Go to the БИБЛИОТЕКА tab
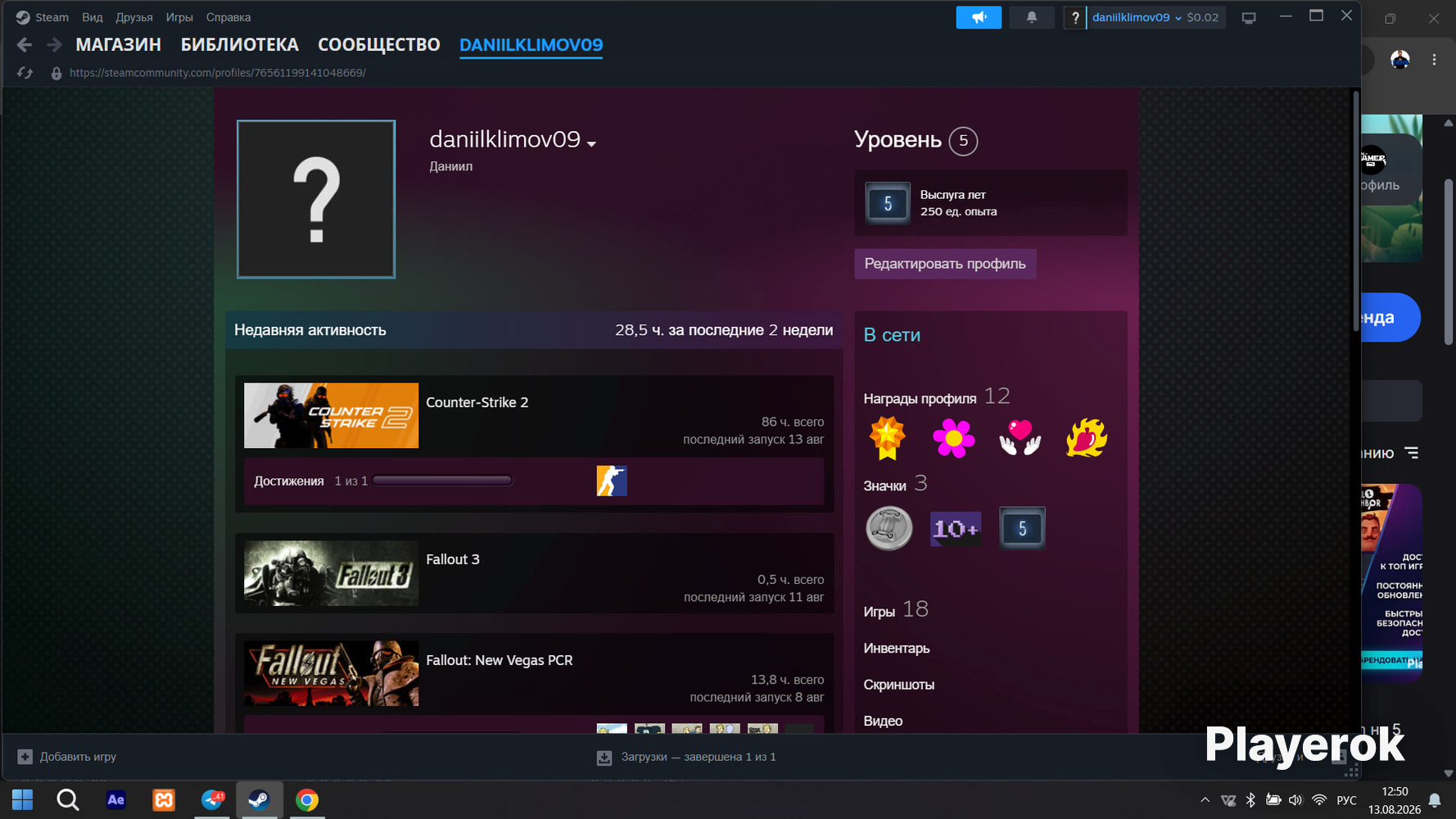Image resolution: width=1456 pixels, height=819 pixels. tap(240, 45)
